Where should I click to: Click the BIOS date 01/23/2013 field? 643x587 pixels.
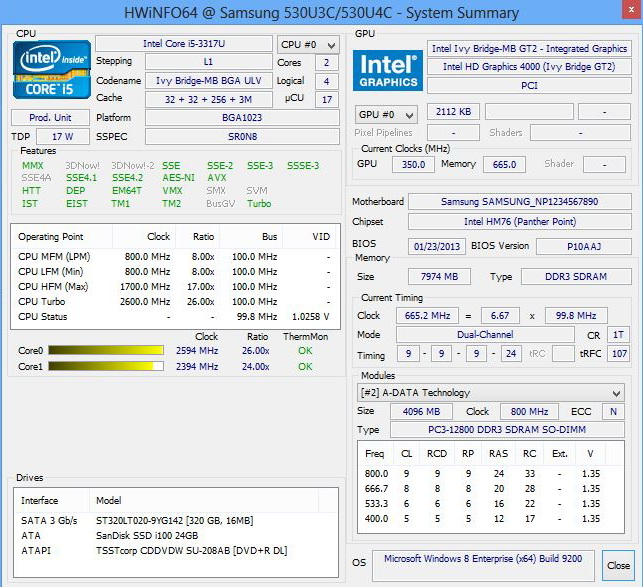[437, 247]
